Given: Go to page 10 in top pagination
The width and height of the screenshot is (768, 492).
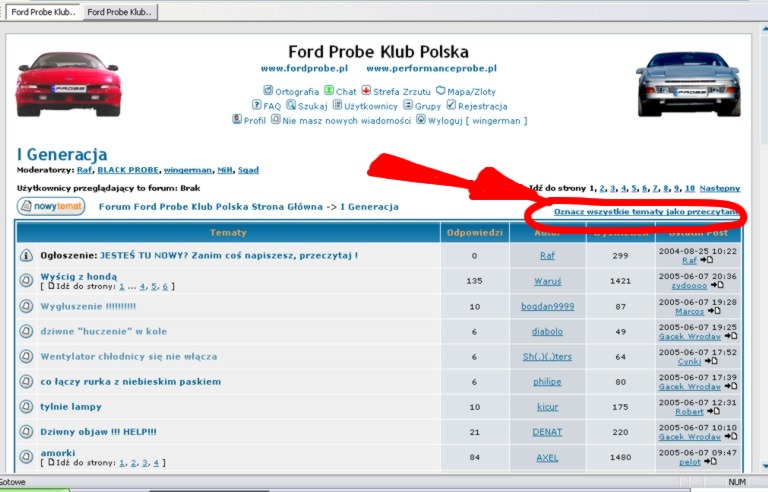Looking at the screenshot, I should [x=690, y=188].
